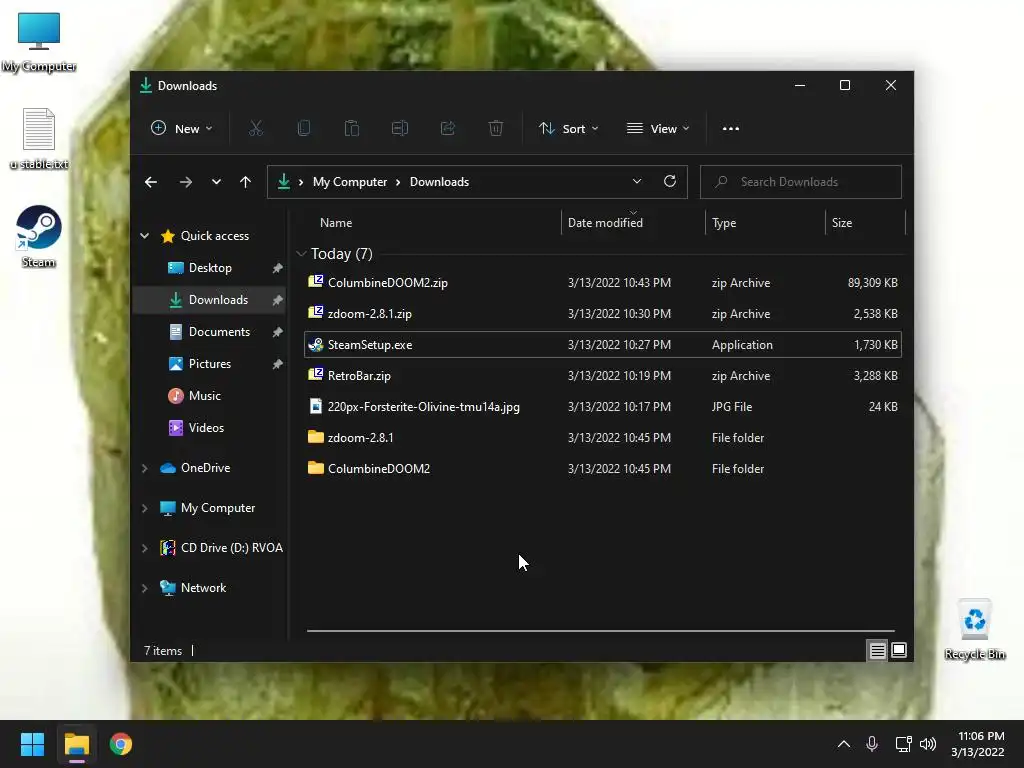Viewport: 1024px width, 768px height.
Task: Show hidden tray icons chevron
Action: tap(844, 744)
